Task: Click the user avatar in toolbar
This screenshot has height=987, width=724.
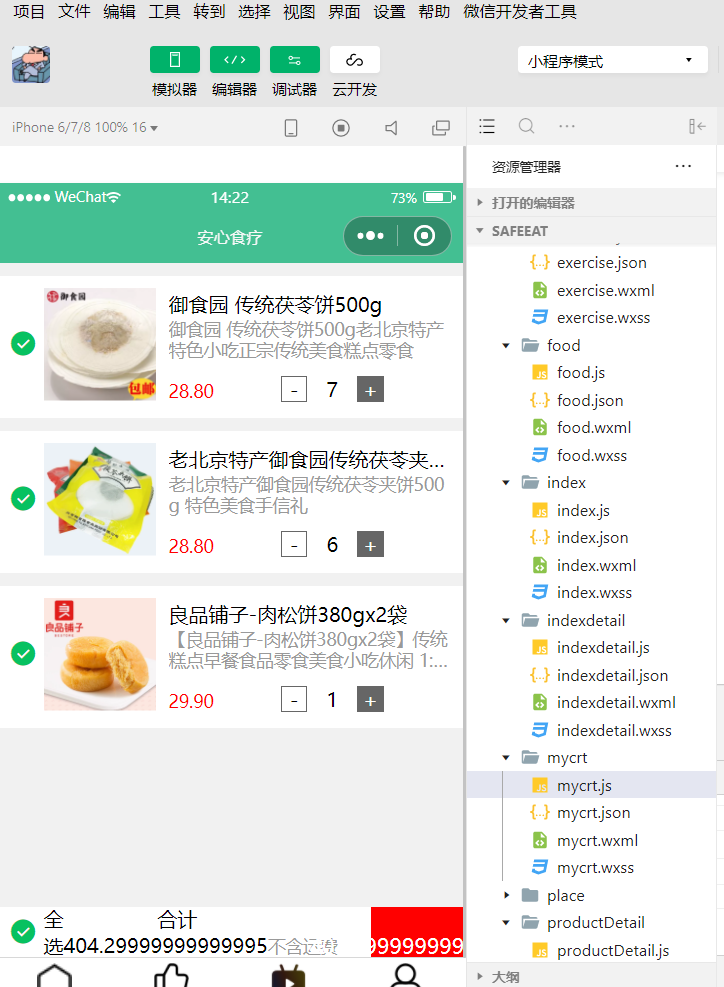Action: tap(31, 64)
